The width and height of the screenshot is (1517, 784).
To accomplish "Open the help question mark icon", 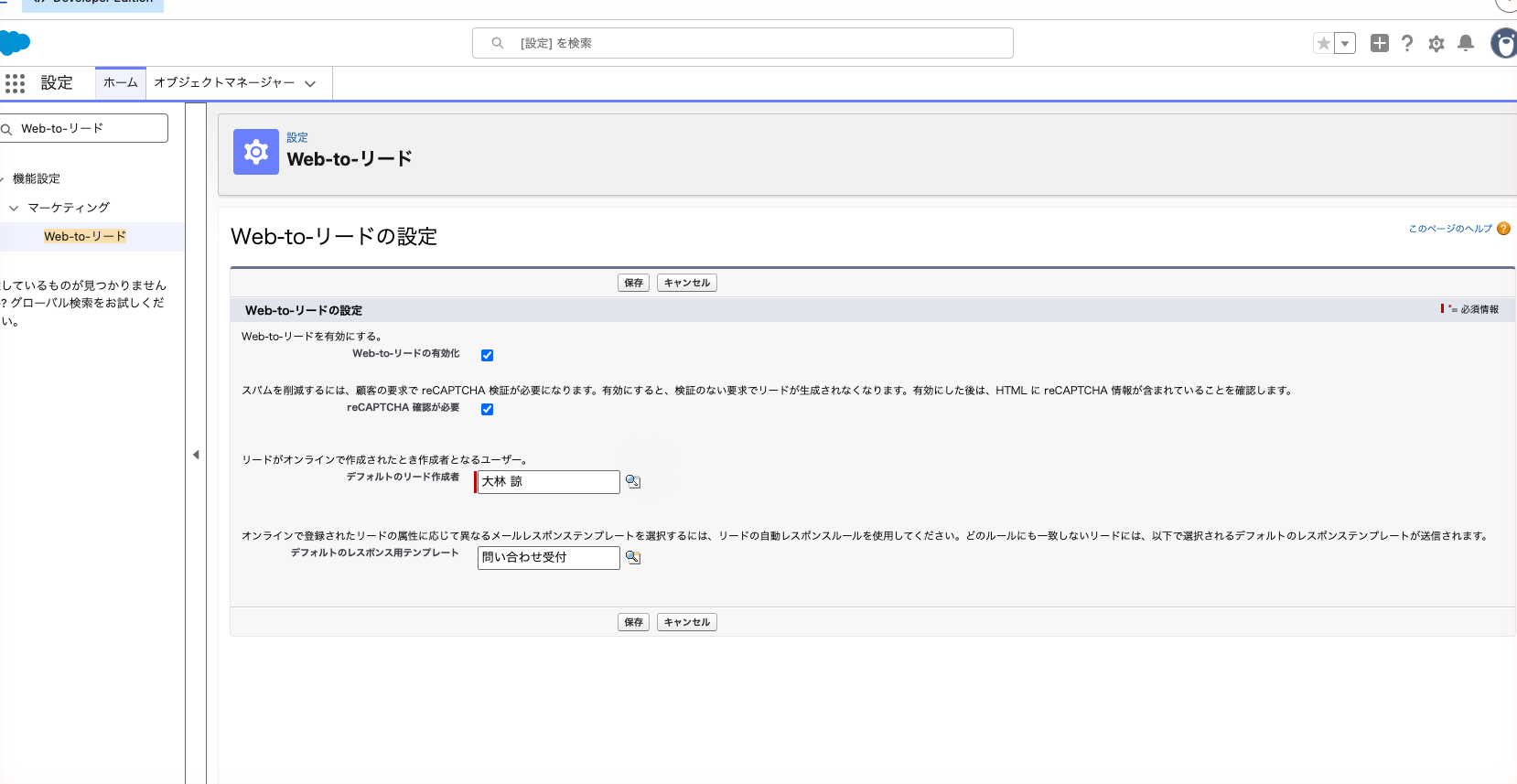I will pyautogui.click(x=1407, y=43).
